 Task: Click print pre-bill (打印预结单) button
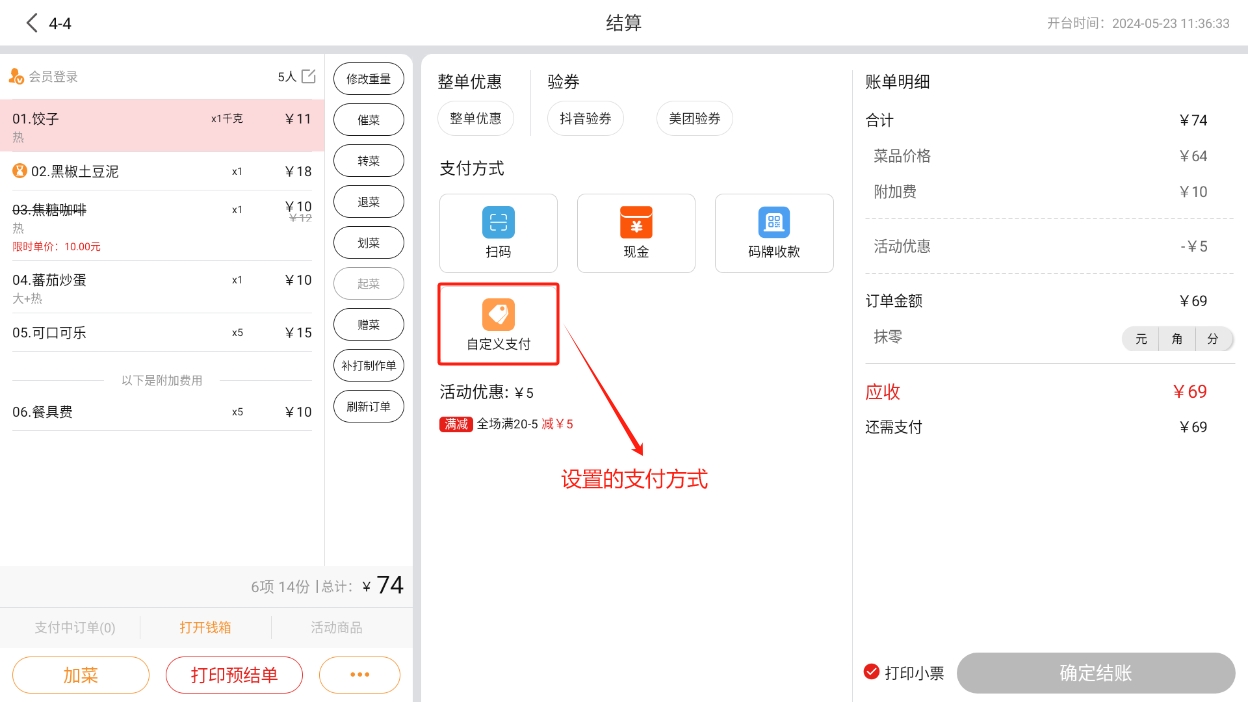[234, 675]
